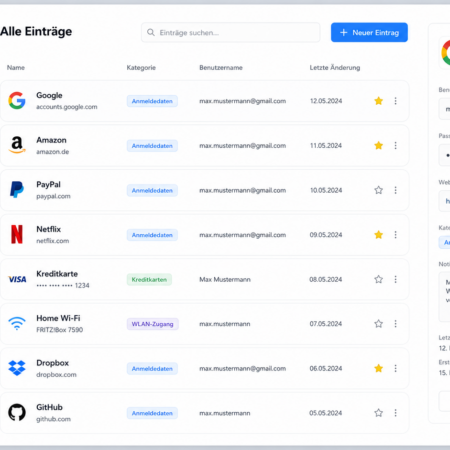Click the date 12.05.2024
450x450 pixels.
click(x=326, y=101)
